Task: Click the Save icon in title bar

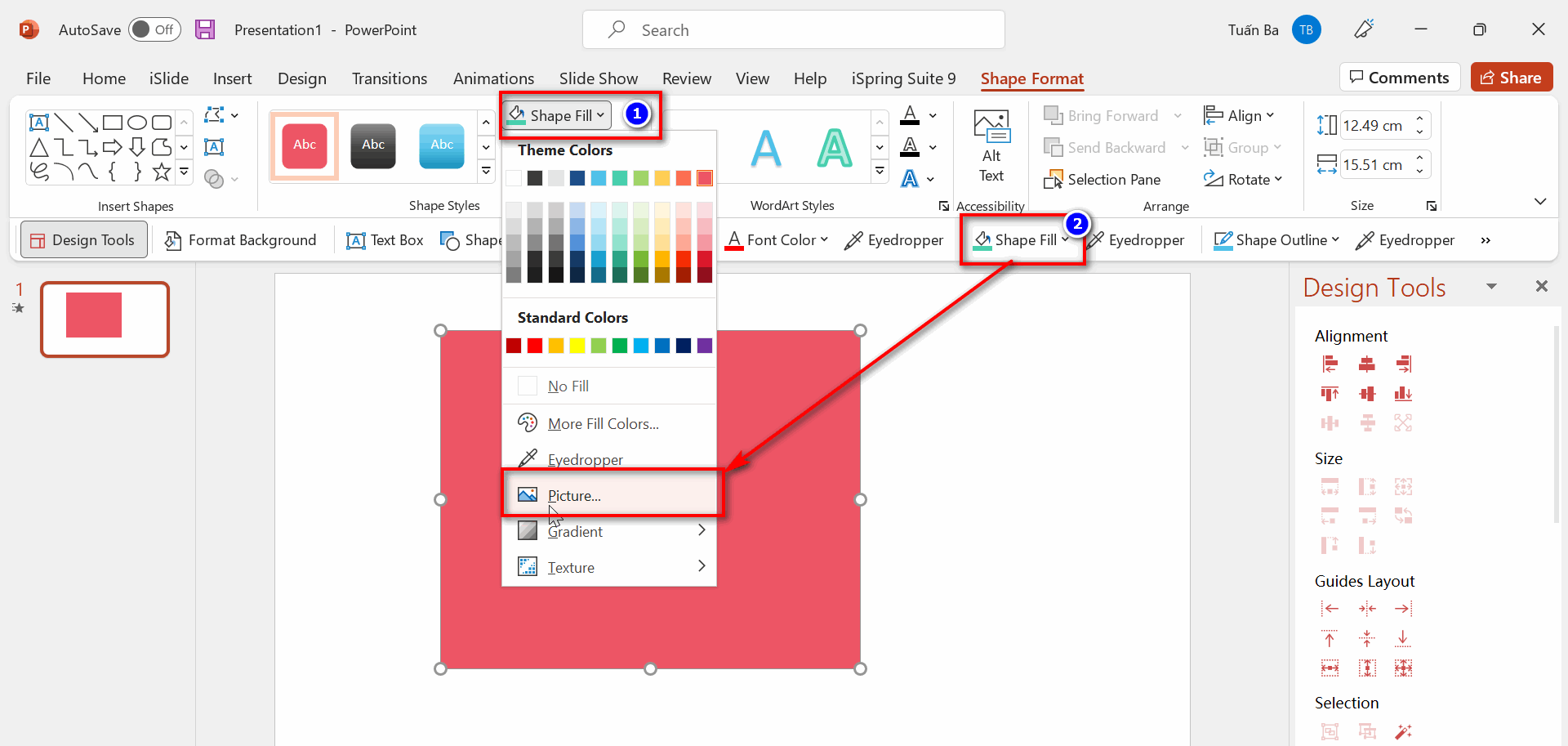Action: [205, 29]
